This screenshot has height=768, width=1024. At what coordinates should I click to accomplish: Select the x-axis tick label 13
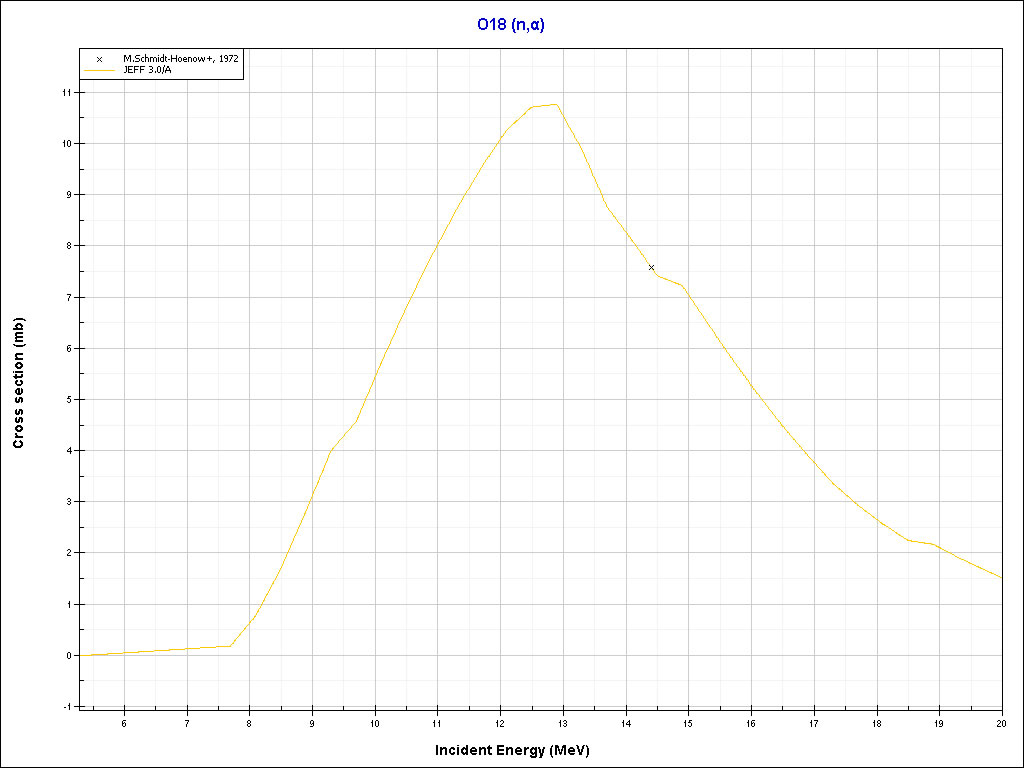(x=563, y=724)
